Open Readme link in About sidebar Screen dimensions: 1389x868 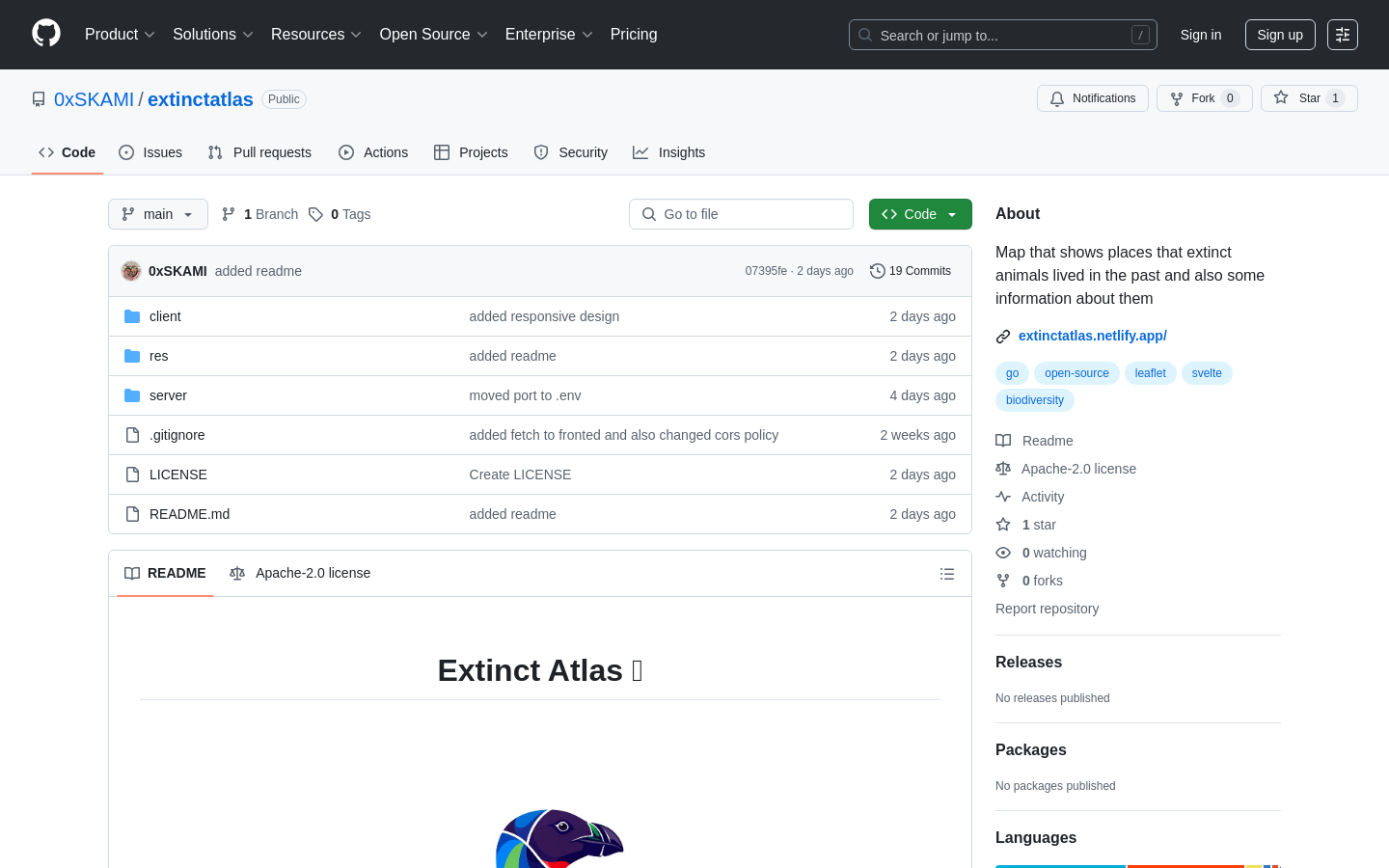coord(1035,441)
